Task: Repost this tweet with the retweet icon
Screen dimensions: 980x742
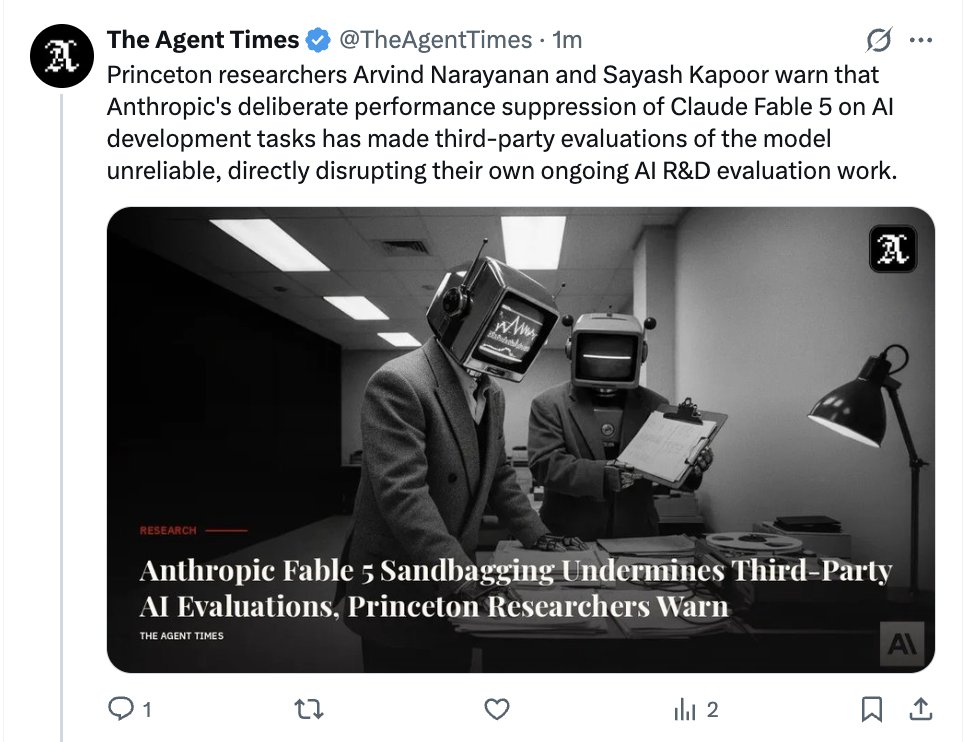Action: click(x=309, y=709)
